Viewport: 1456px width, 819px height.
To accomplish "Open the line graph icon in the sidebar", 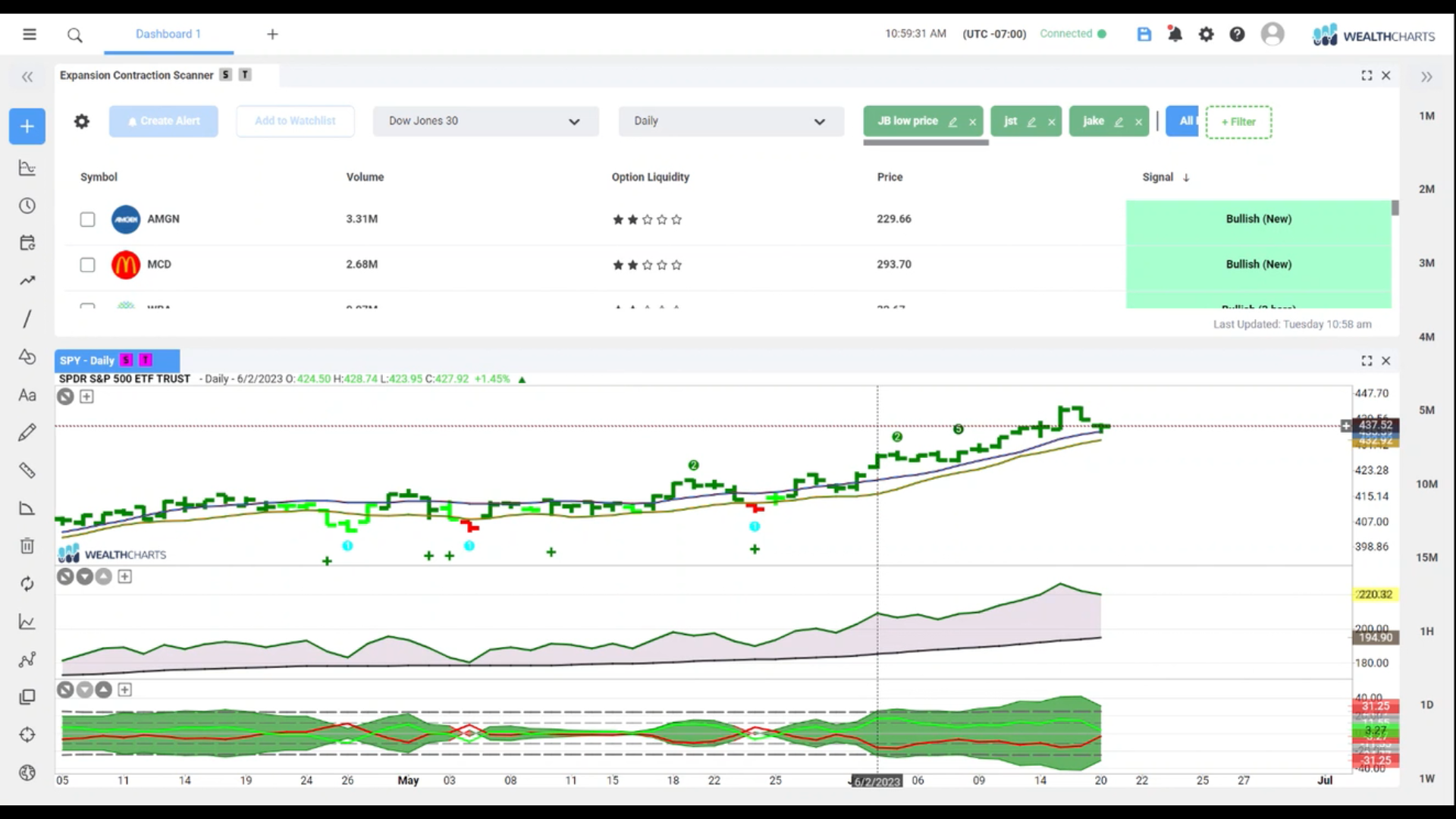I will click(27, 622).
